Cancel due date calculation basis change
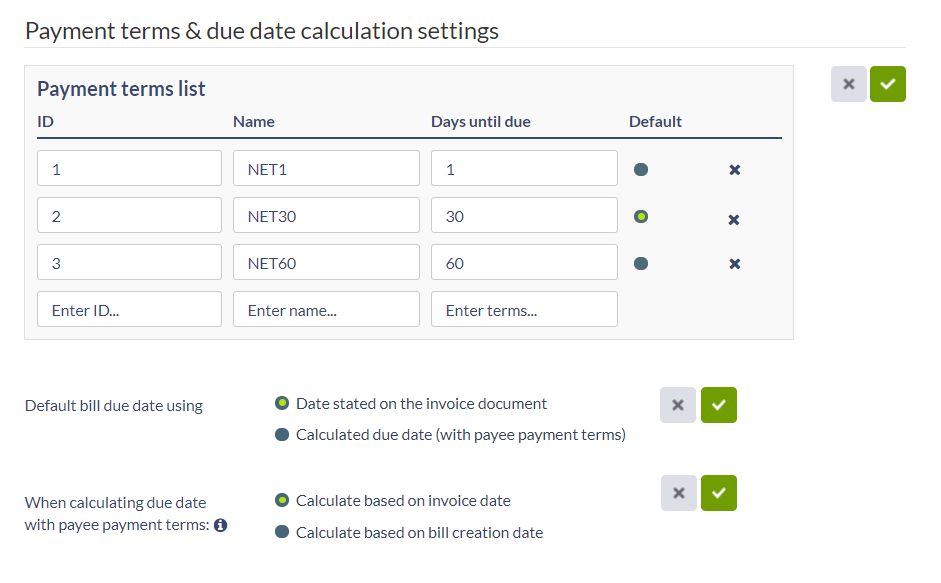This screenshot has width=941, height=583. click(x=679, y=493)
